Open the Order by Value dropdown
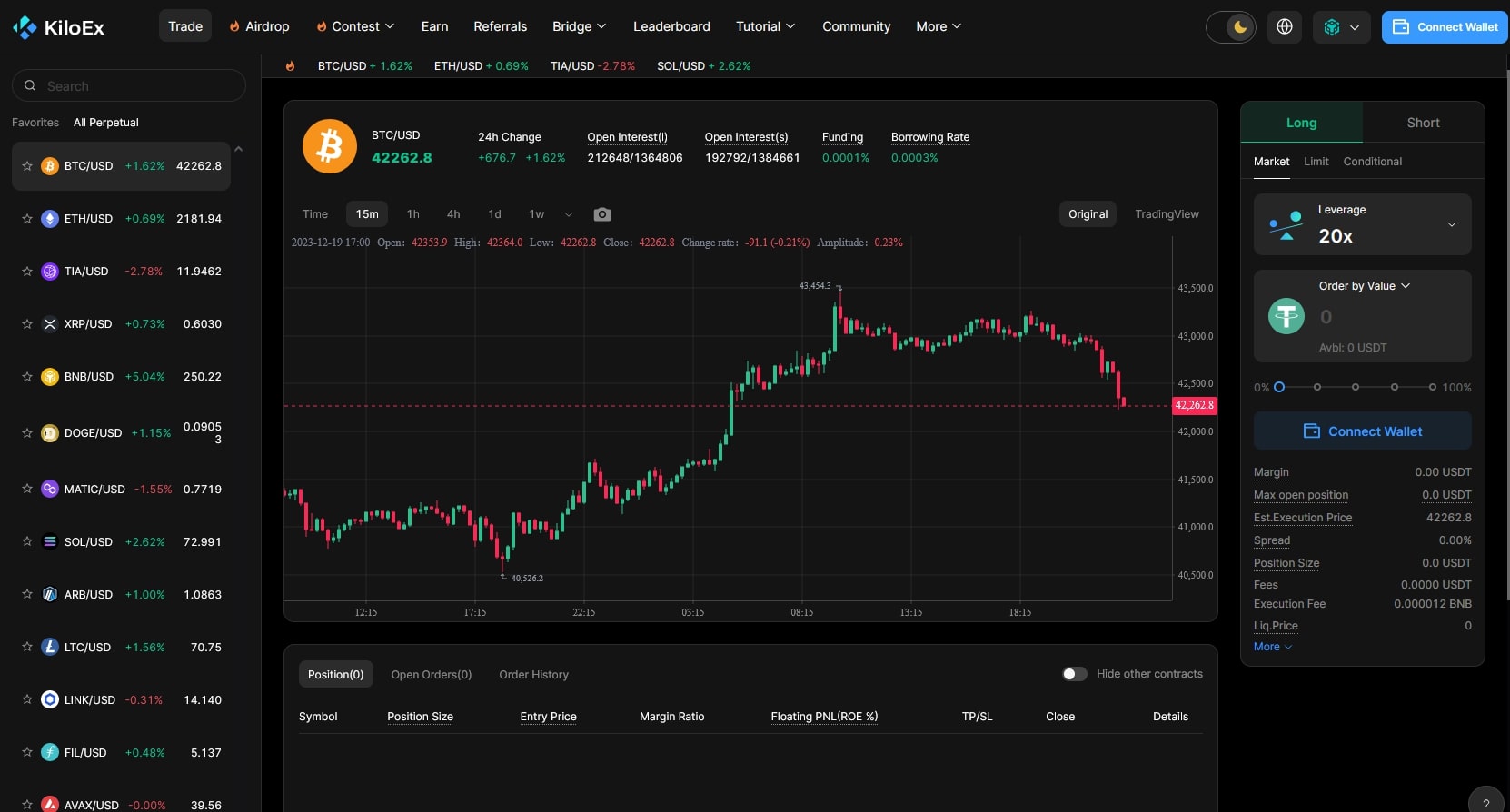This screenshot has height=812, width=1510. pos(1365,286)
